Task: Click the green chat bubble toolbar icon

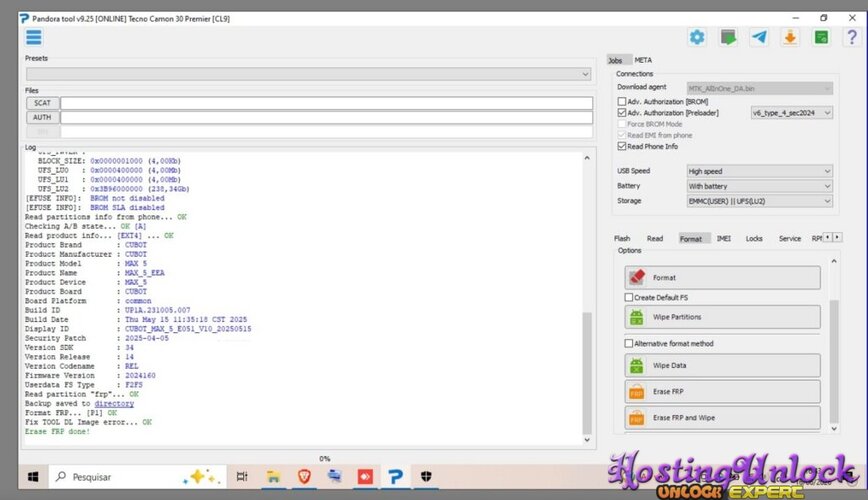Action: pyautogui.click(x=728, y=37)
